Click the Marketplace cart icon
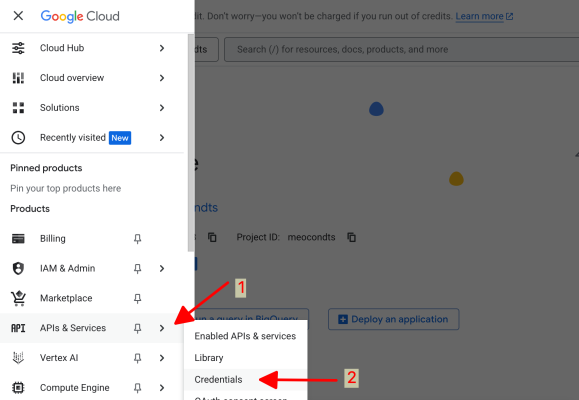The width and height of the screenshot is (579, 400). pos(18,298)
